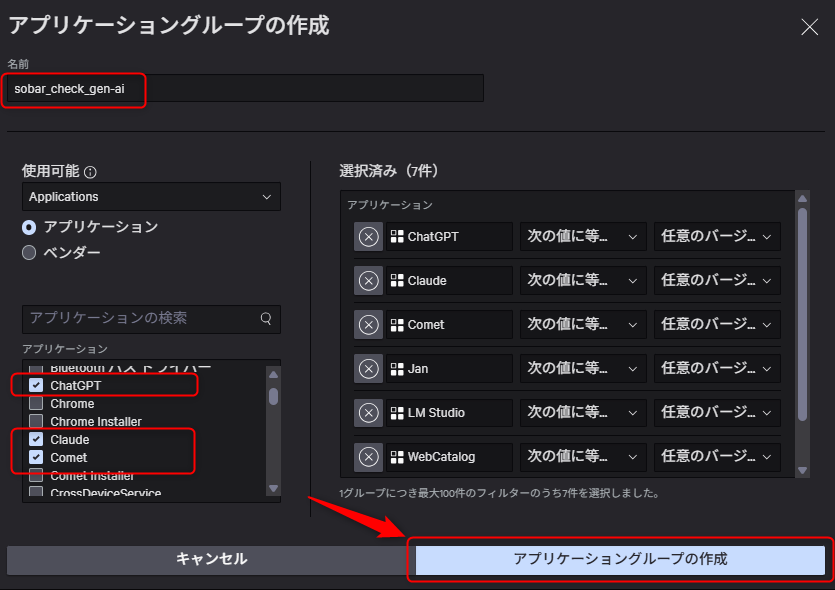Click the application list scrollbar thumb

click(273, 396)
